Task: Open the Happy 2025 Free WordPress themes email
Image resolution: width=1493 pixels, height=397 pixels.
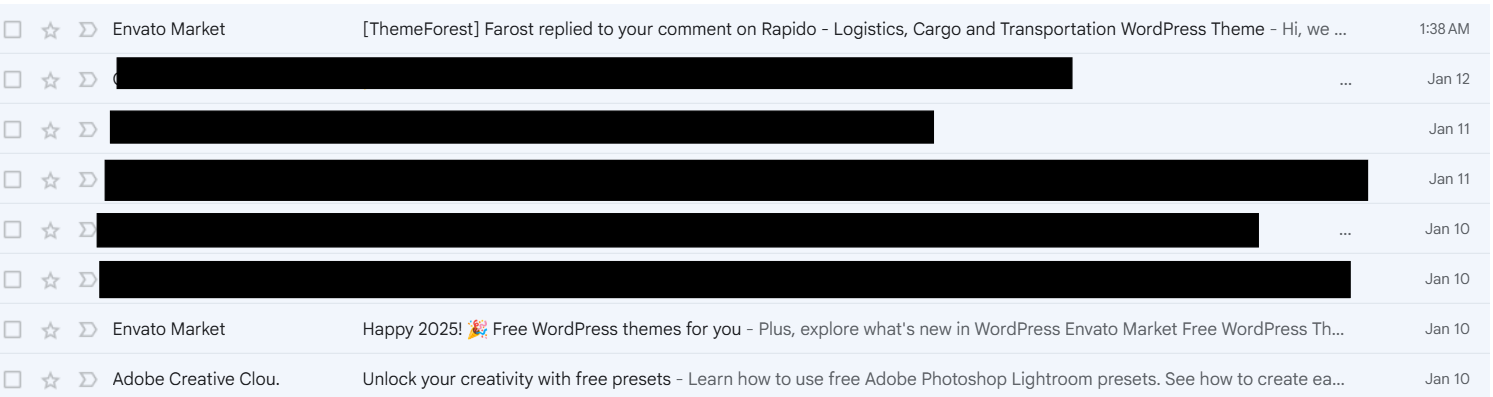Action: pos(552,330)
